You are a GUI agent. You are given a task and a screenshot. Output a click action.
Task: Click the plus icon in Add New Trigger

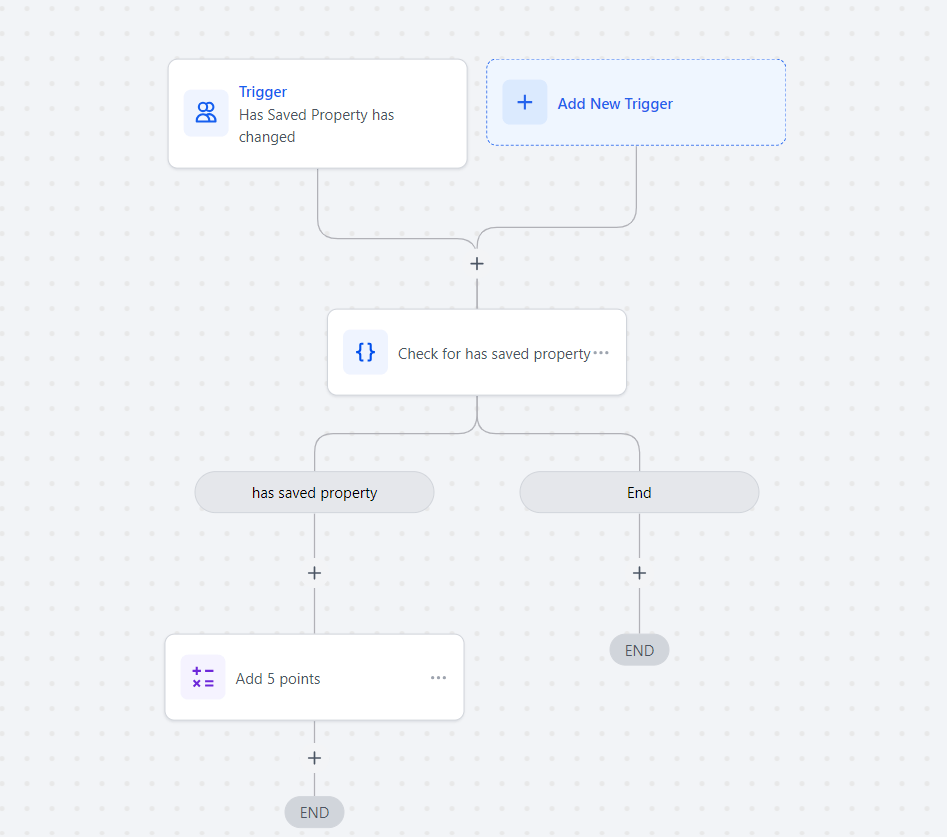(x=525, y=103)
